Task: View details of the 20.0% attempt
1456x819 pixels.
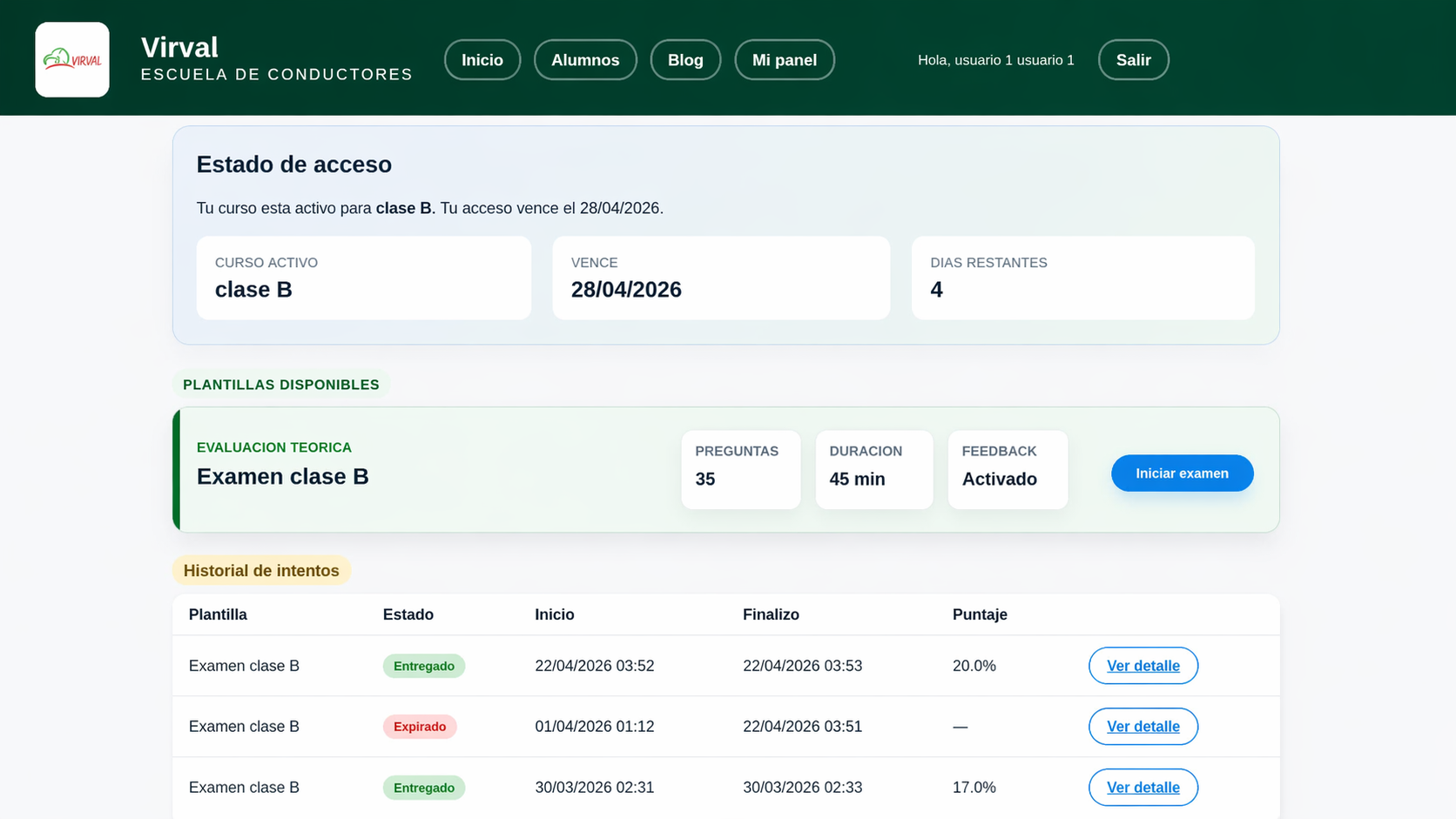Action: [1143, 666]
